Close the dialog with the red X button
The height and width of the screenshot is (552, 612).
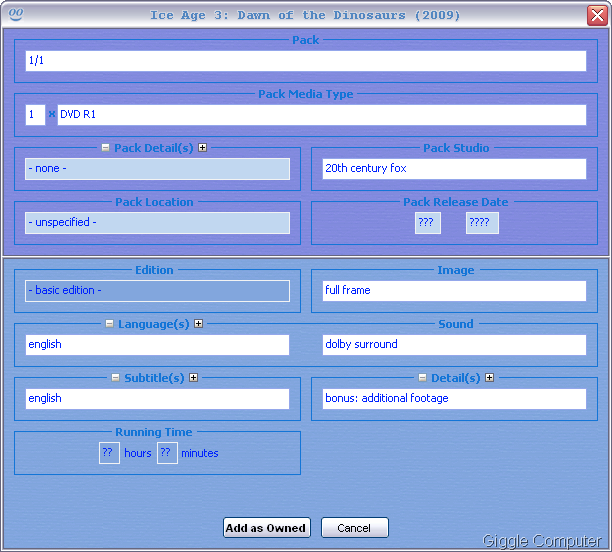click(x=597, y=15)
